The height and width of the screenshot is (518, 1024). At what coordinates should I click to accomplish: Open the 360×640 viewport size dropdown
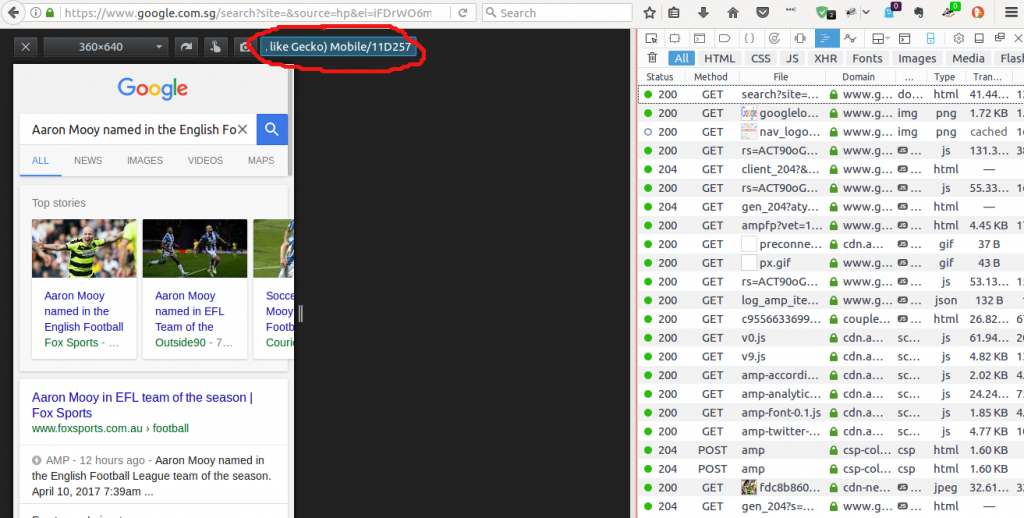106,46
